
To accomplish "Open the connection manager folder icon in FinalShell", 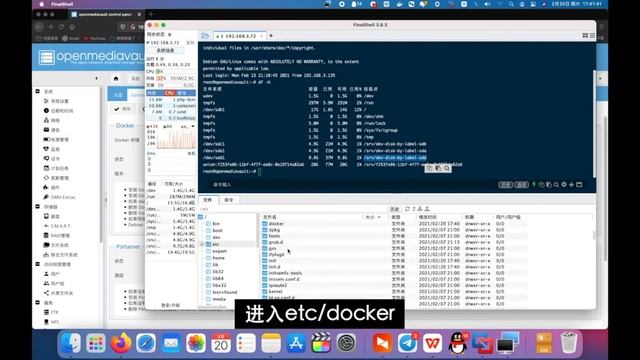I will click(x=205, y=36).
